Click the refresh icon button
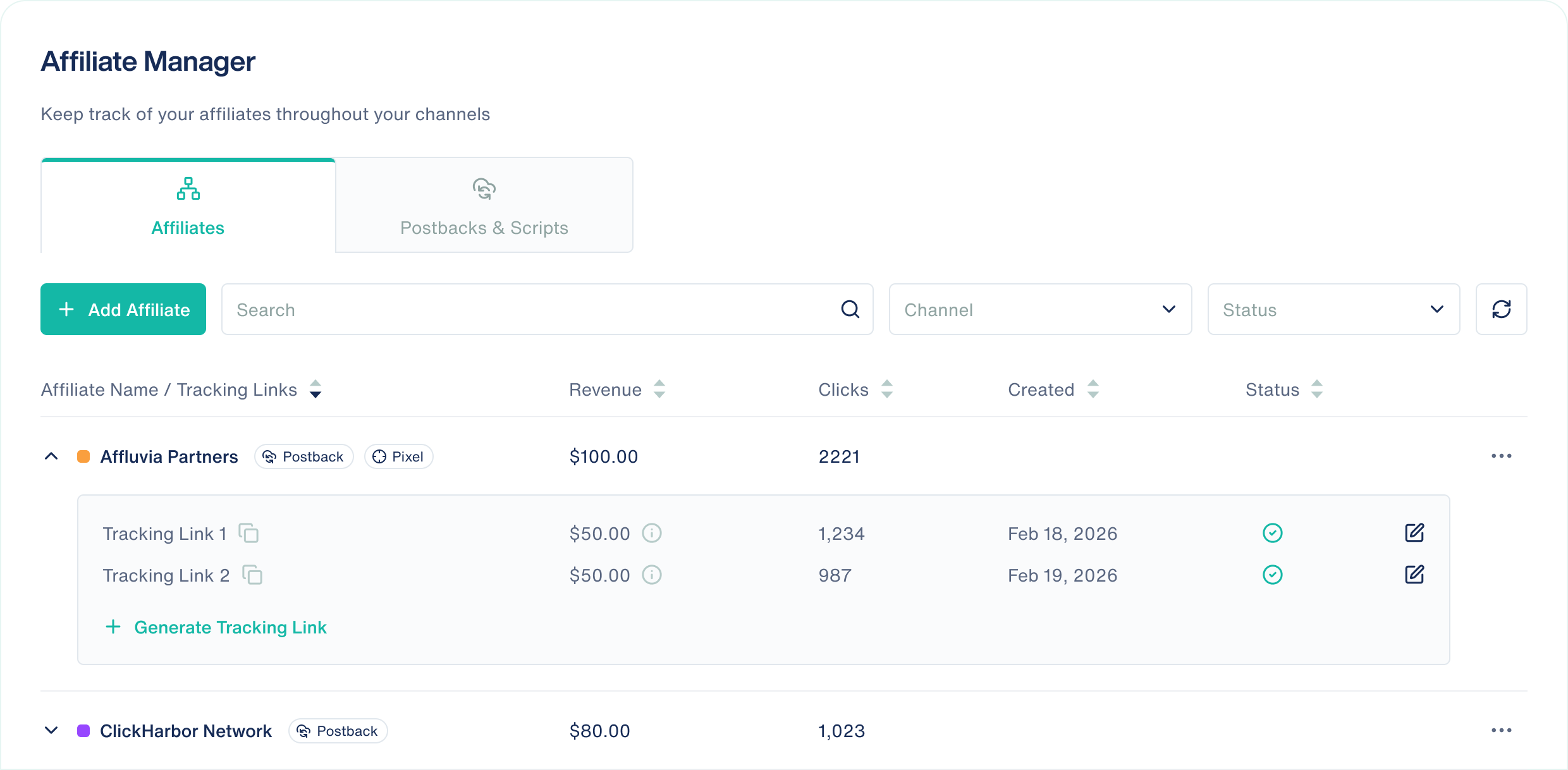 1501,309
